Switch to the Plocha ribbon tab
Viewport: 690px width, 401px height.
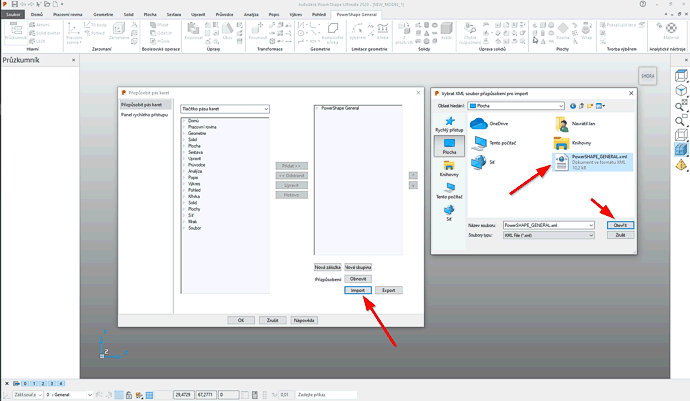pyautogui.click(x=150, y=15)
